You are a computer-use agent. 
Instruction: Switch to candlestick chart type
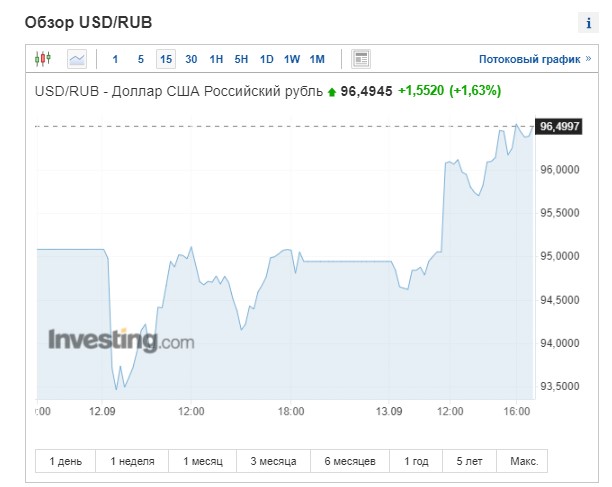pyautogui.click(x=42, y=59)
